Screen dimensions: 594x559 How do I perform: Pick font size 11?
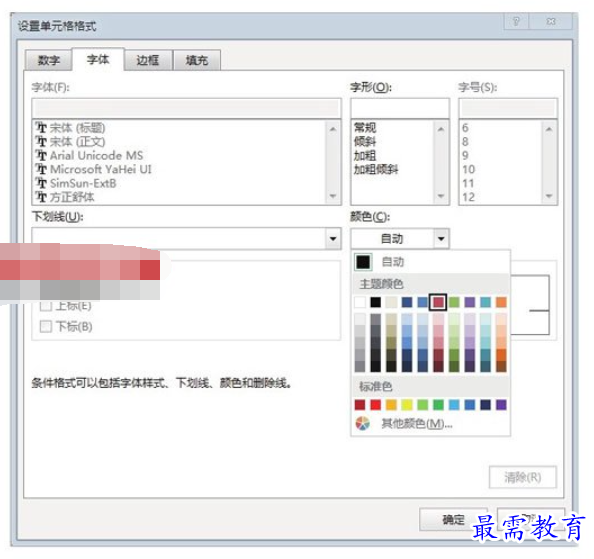pyautogui.click(x=468, y=183)
